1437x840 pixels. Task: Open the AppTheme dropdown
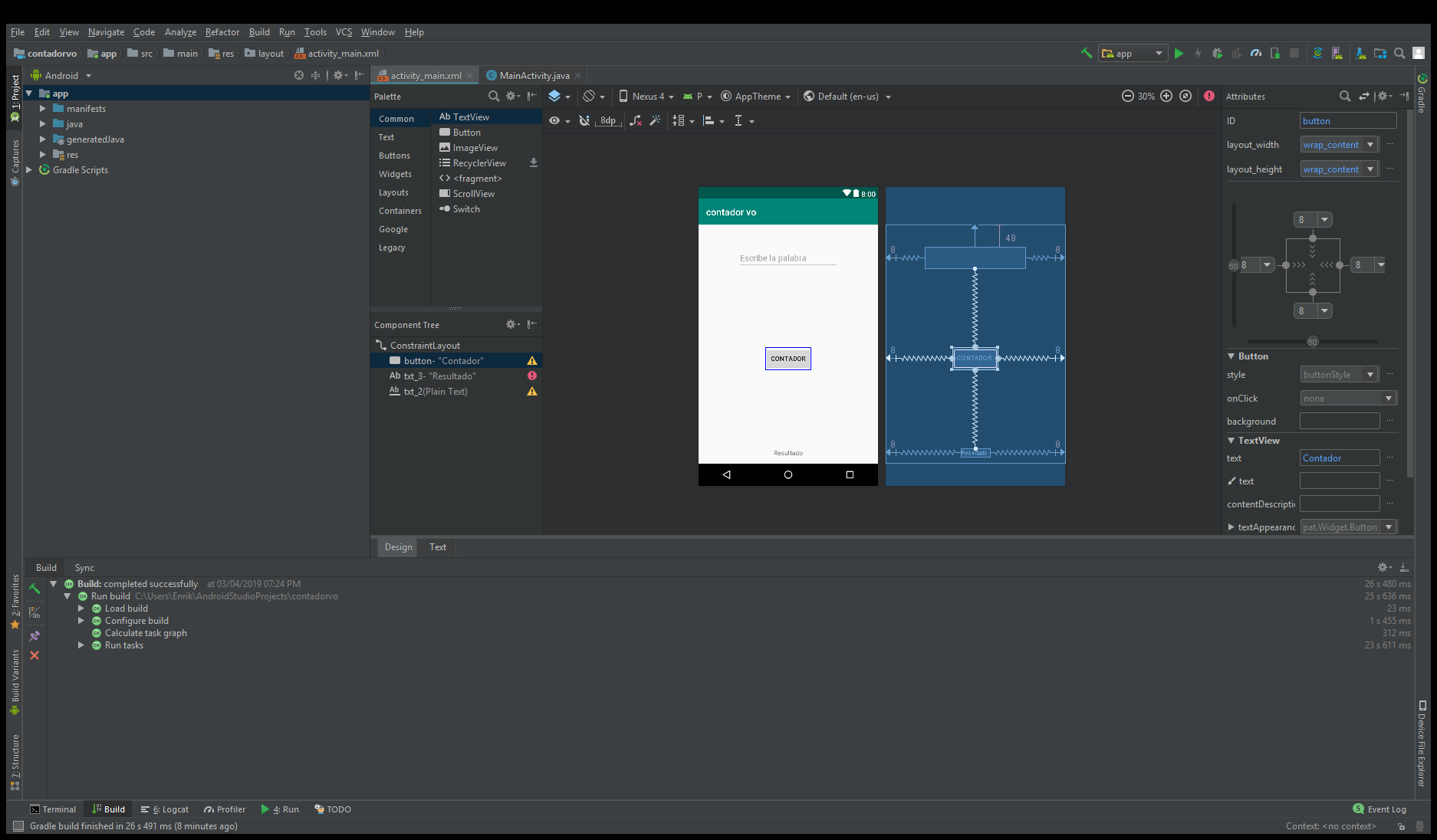(x=755, y=96)
